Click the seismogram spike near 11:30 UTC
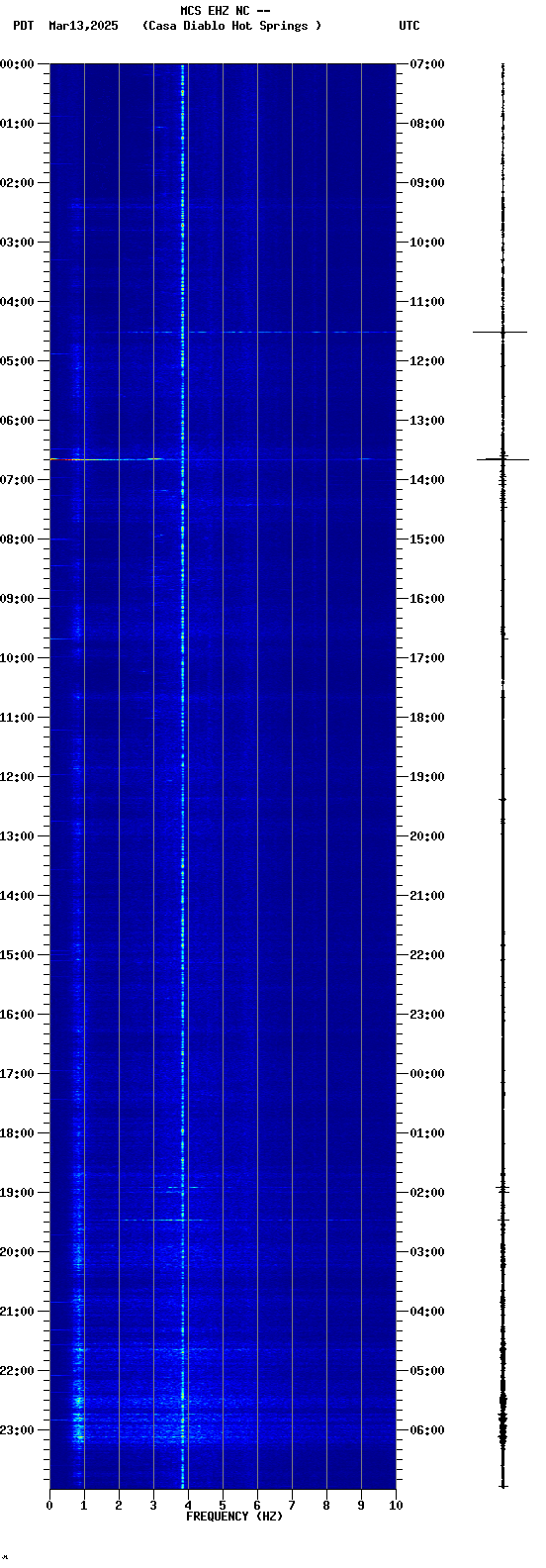Screen dimensions: 546x1568 click(500, 332)
